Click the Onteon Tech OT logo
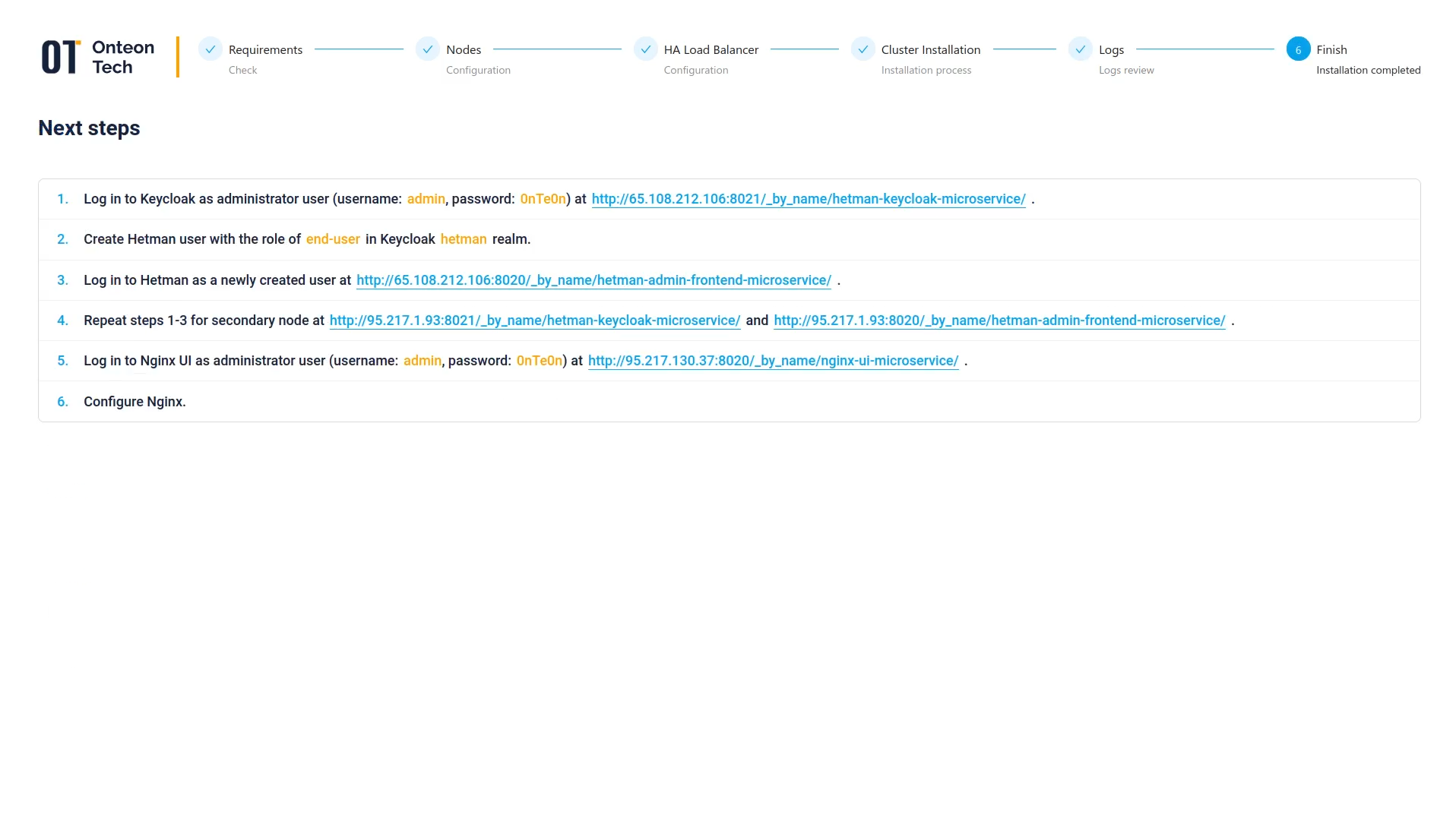This screenshot has width=1456, height=818. point(96,56)
